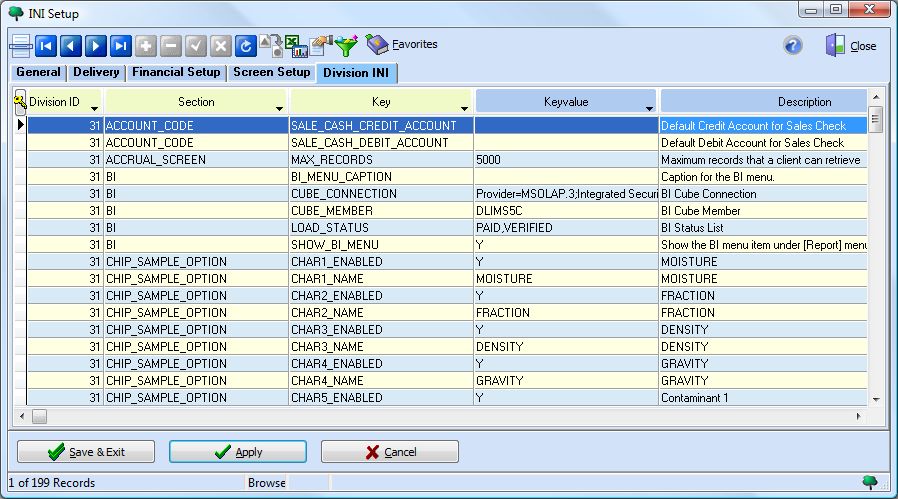898x499 pixels.
Task: Open the funnel filter tool
Action: (346, 46)
